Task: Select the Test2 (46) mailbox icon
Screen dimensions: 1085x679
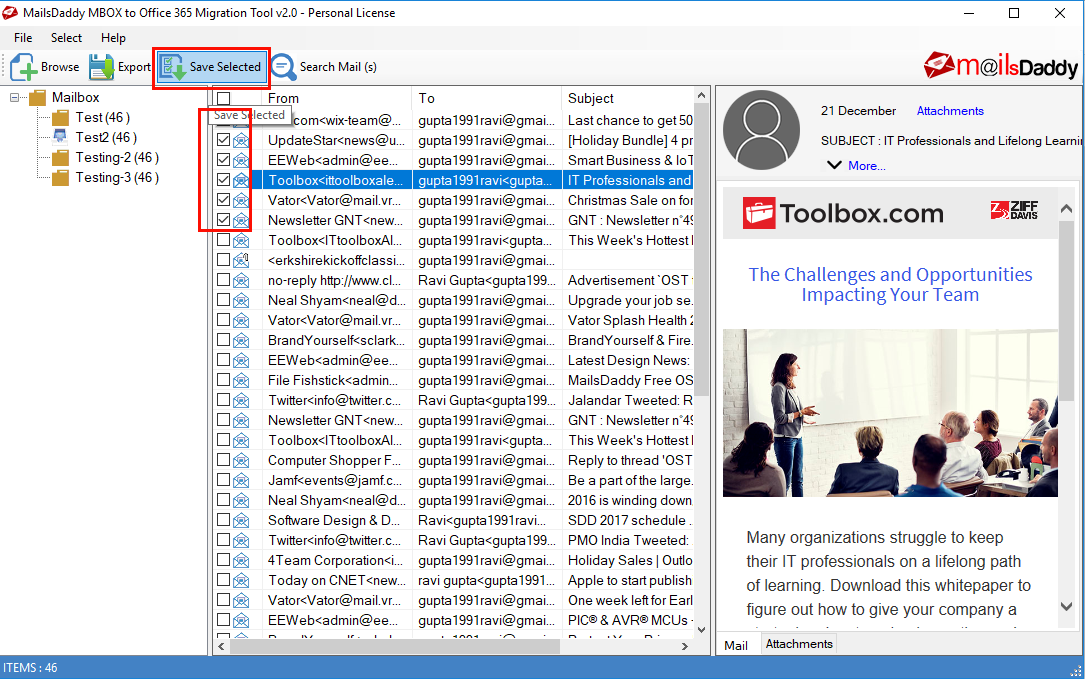Action: pyautogui.click(x=61, y=137)
